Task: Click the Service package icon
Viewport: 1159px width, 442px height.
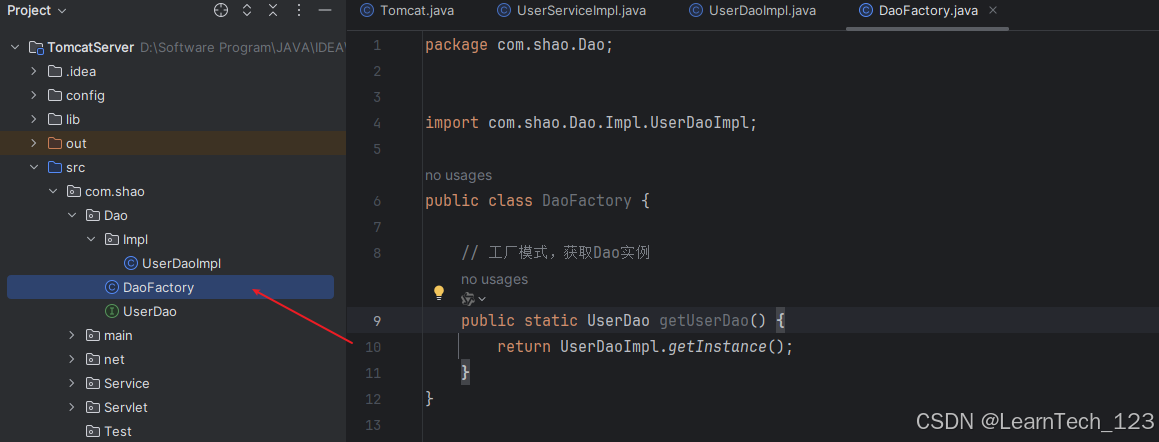Action: [93, 384]
